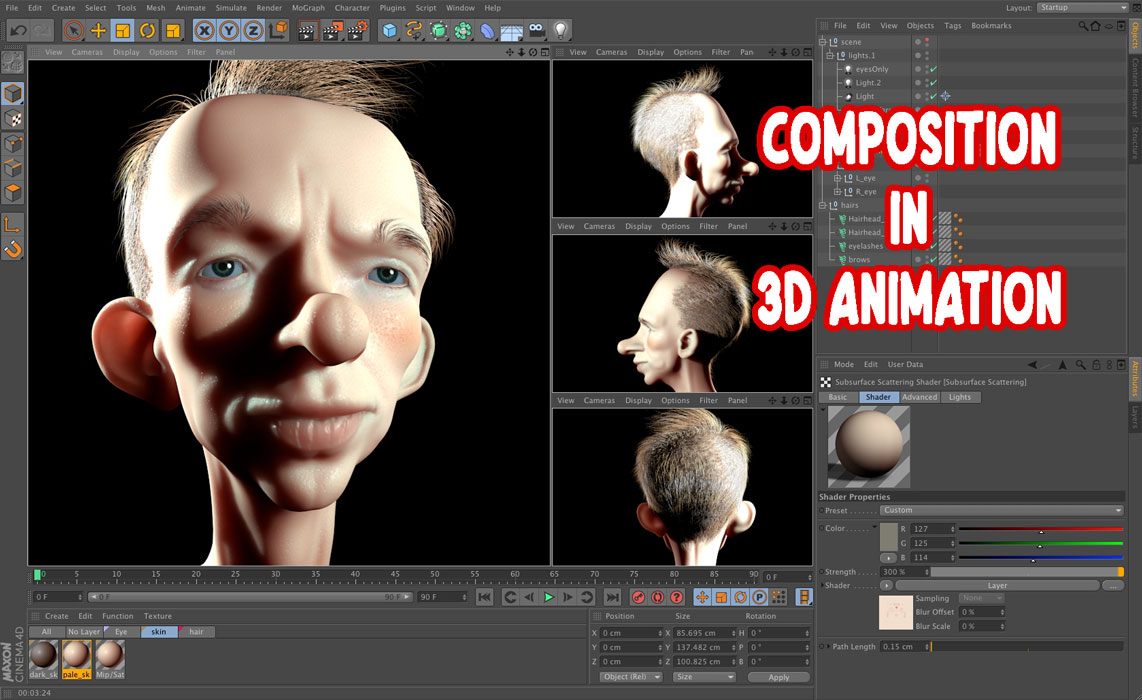Go to the start of animation
The image size is (1142, 700).
pyautogui.click(x=484, y=597)
